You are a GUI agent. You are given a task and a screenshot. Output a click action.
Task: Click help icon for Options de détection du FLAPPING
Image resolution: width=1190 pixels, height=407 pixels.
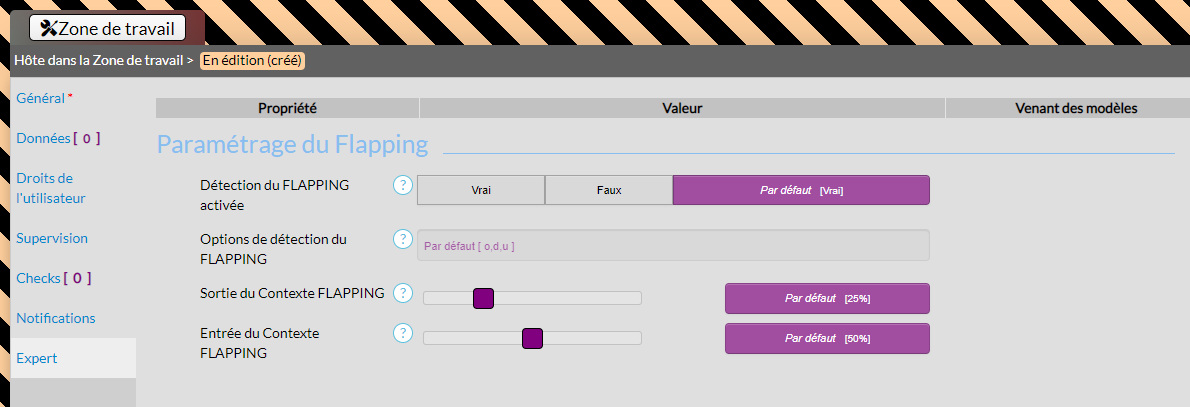(403, 239)
